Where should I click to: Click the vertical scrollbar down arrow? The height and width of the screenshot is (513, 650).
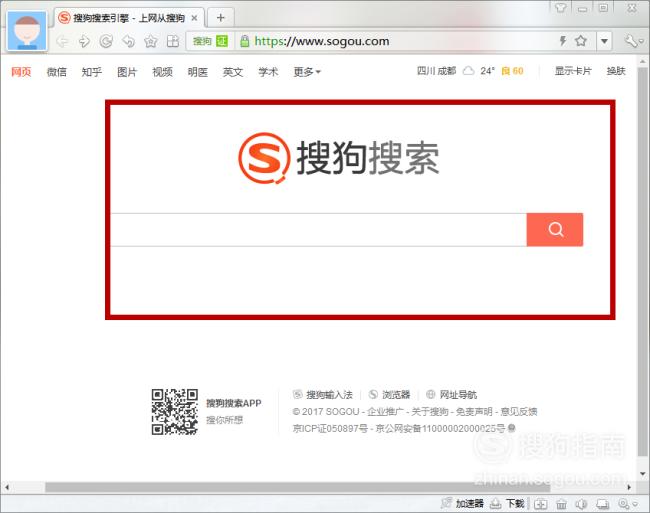[643, 474]
